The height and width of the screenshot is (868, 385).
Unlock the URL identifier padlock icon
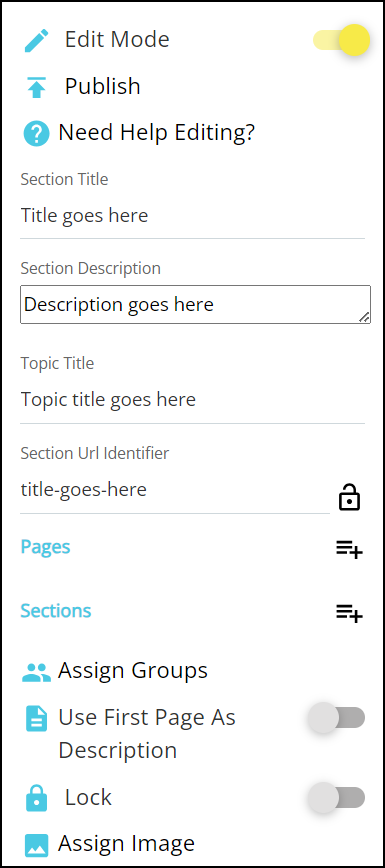pos(349,497)
